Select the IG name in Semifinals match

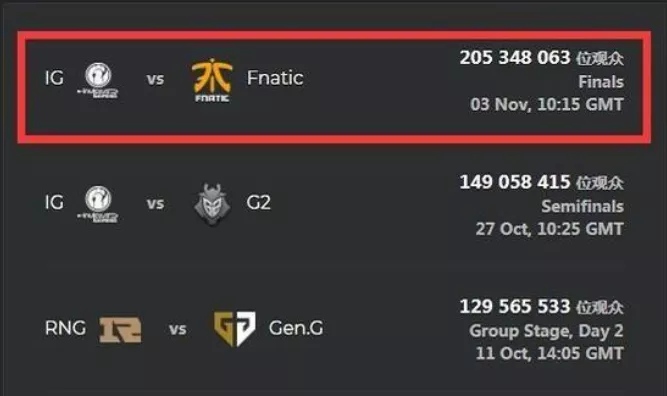click(54, 202)
